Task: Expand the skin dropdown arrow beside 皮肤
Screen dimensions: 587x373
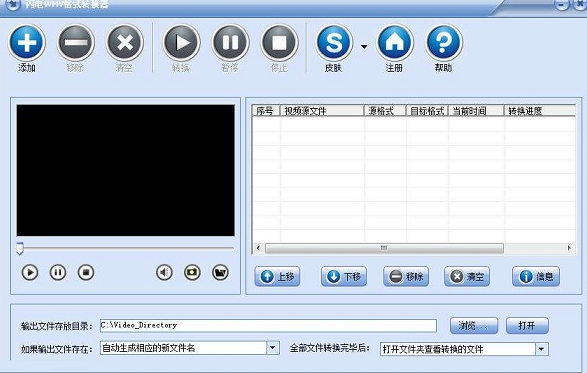Action: [364, 46]
